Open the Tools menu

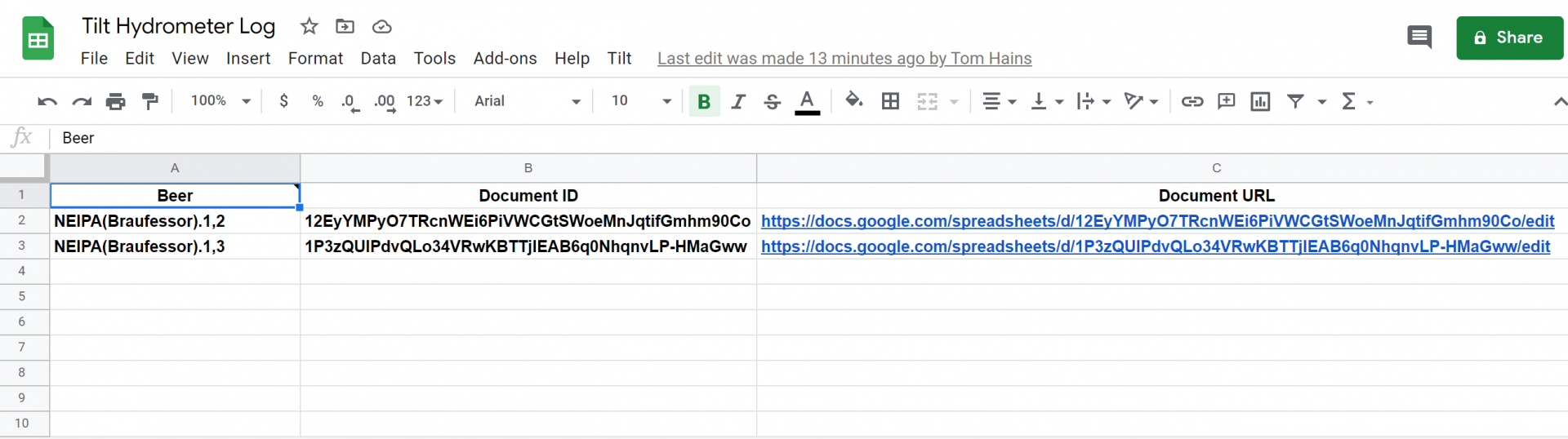click(x=434, y=59)
